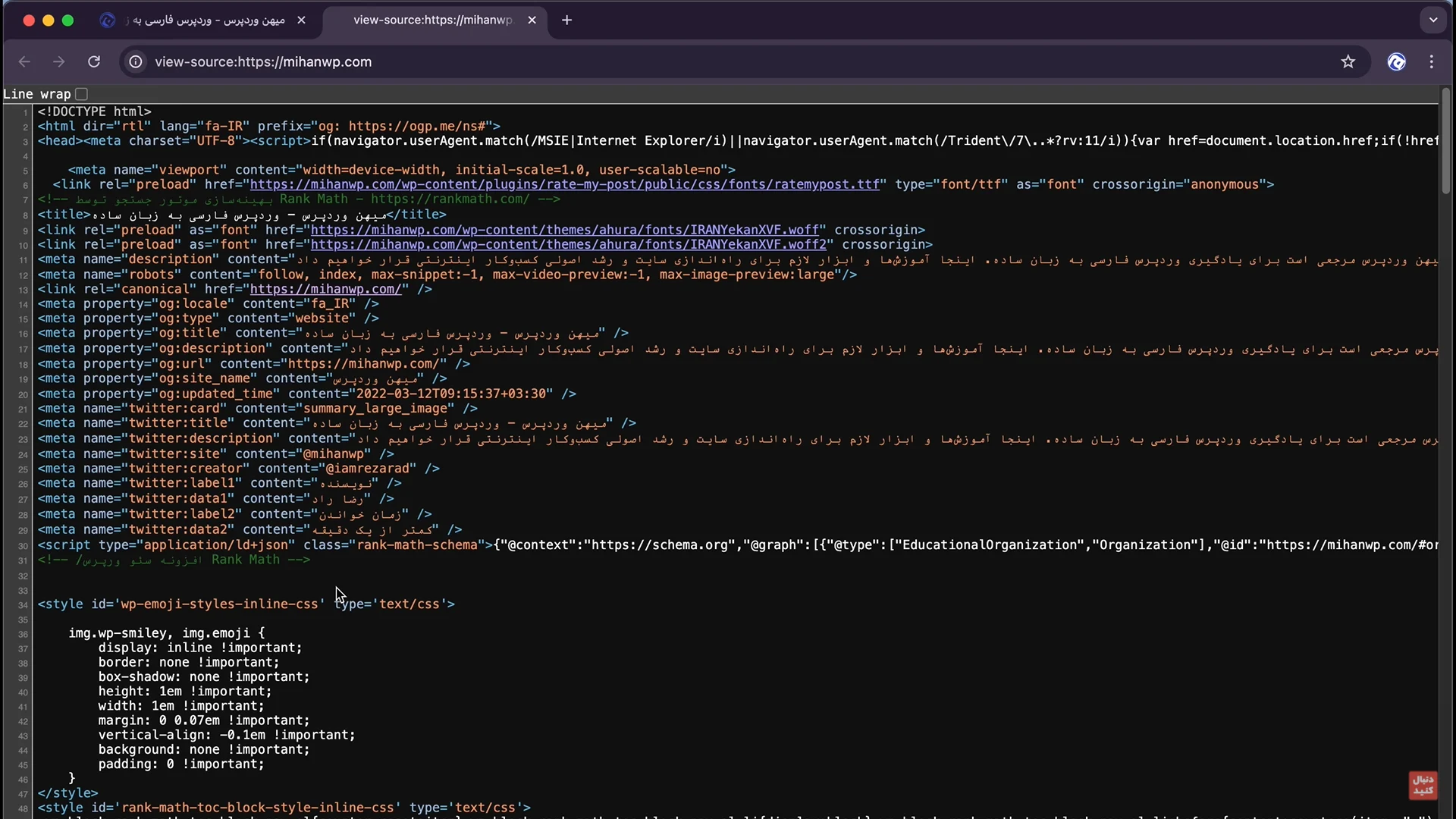The height and width of the screenshot is (819, 1456).
Task: Click the browser forward arrow
Action: (59, 62)
